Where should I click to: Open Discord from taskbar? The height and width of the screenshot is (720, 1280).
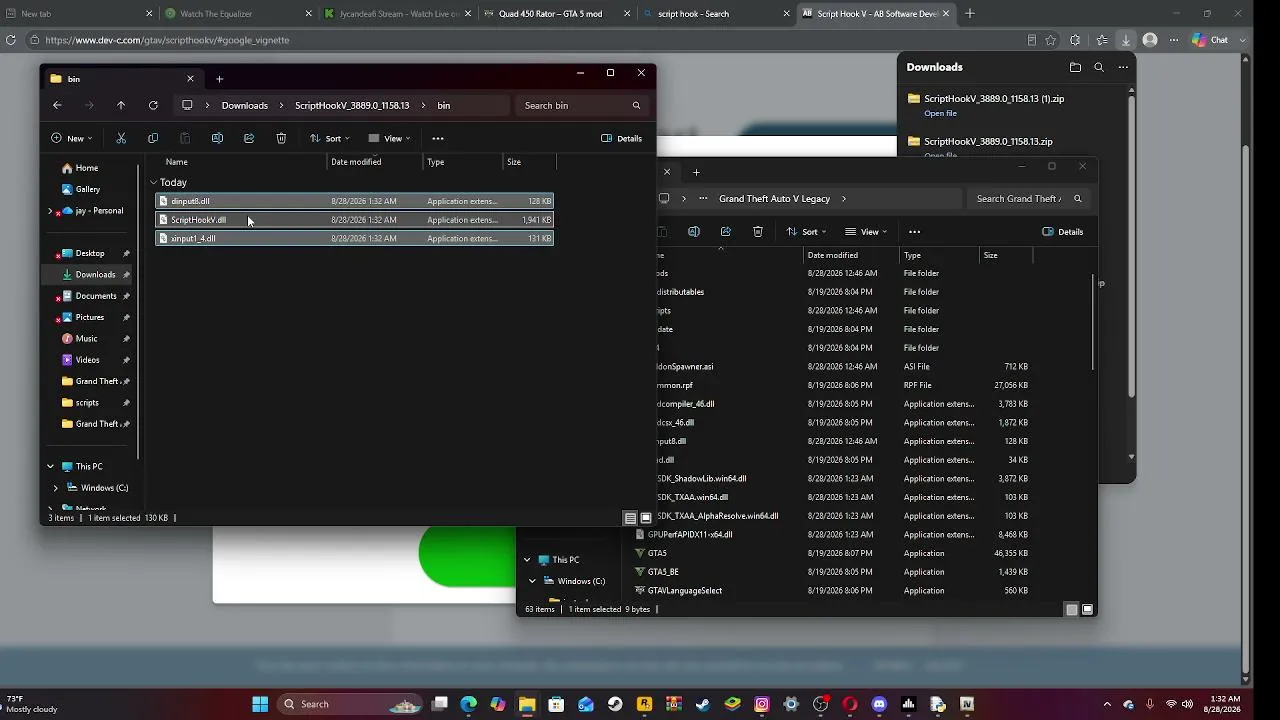point(879,704)
